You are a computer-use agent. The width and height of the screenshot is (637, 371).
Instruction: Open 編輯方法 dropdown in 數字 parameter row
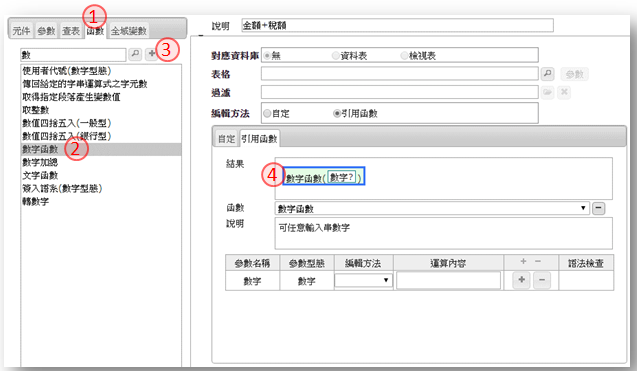point(363,280)
